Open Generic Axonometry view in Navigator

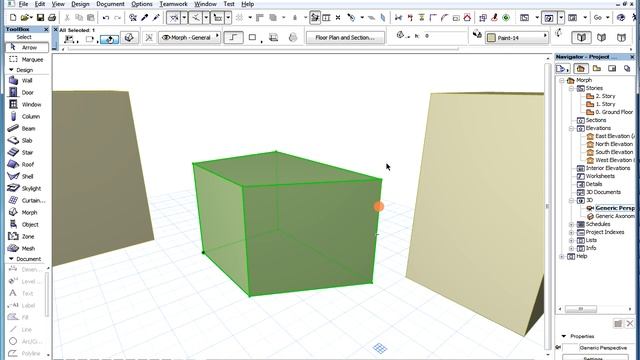point(611,216)
